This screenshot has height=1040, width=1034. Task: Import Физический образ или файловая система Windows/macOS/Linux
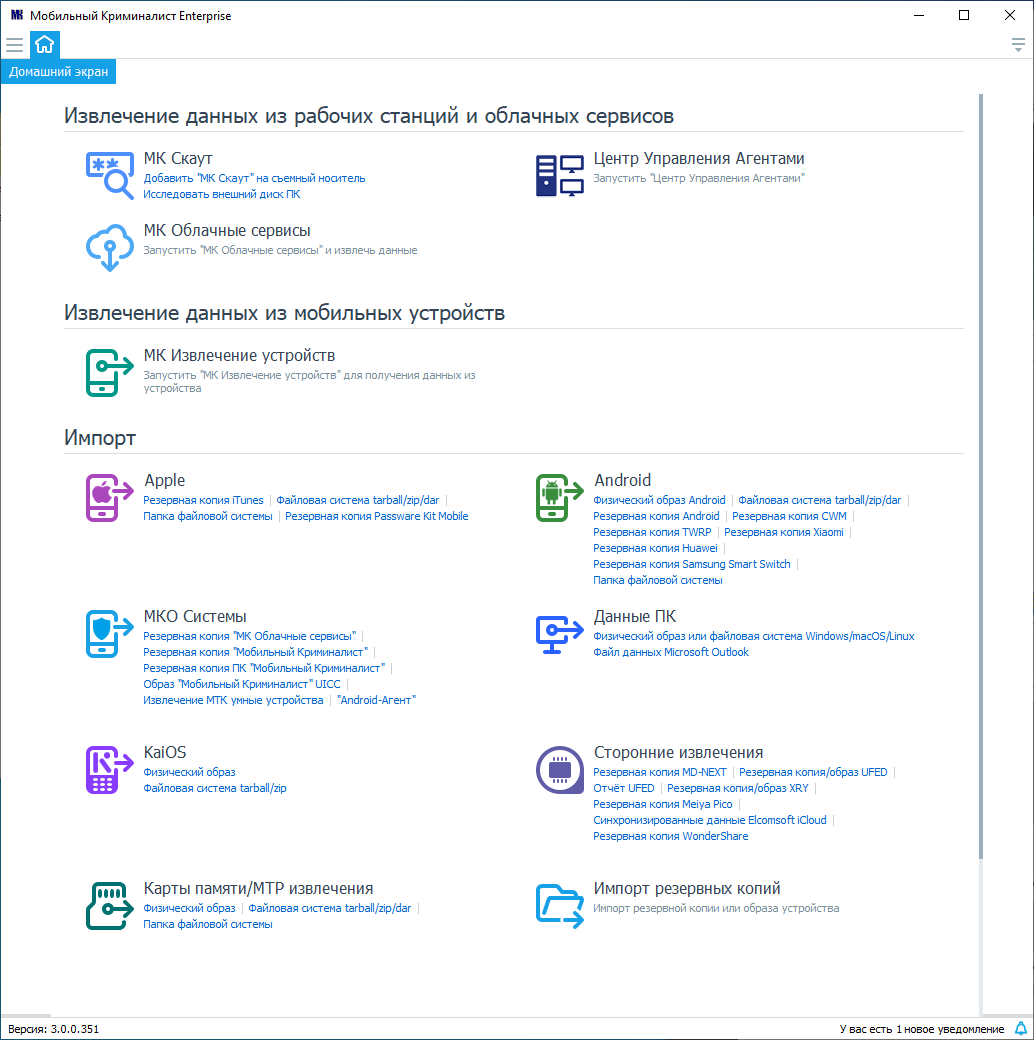(x=753, y=636)
